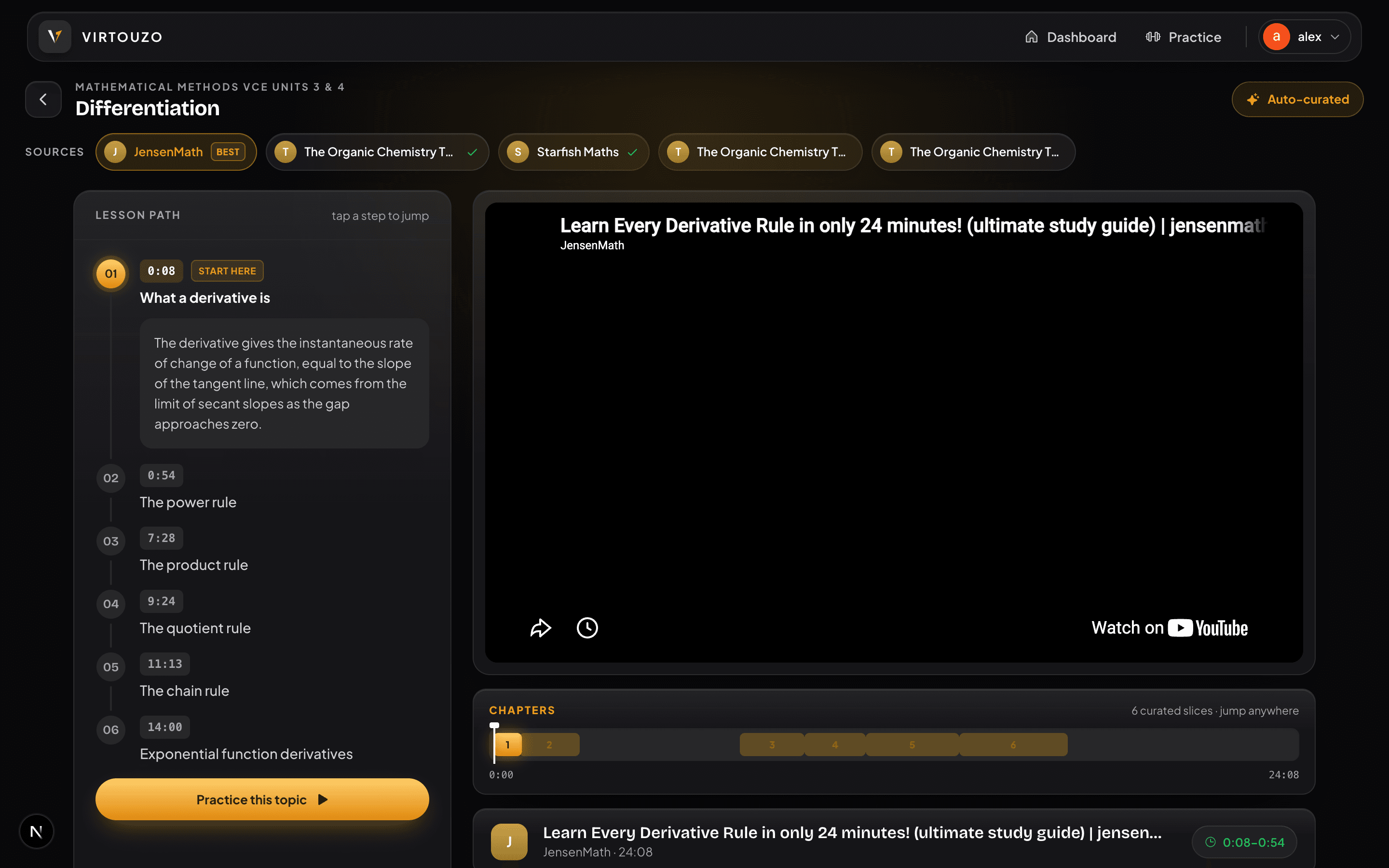
Task: Go to the Practice section
Action: (1183, 37)
